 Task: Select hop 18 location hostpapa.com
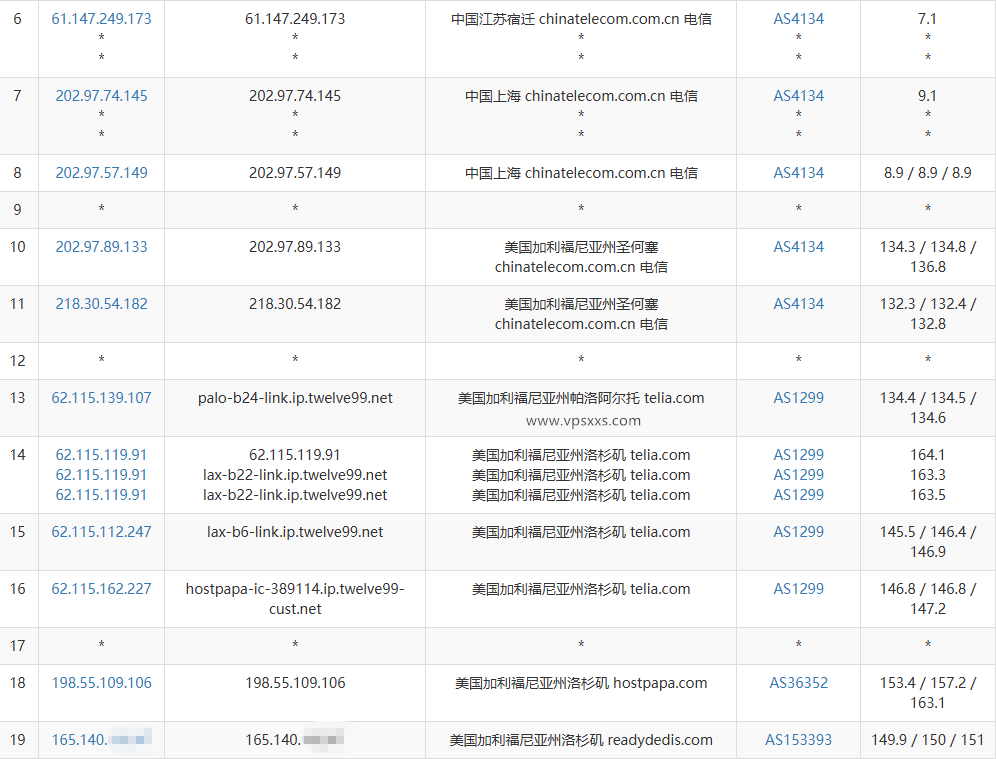coord(581,683)
